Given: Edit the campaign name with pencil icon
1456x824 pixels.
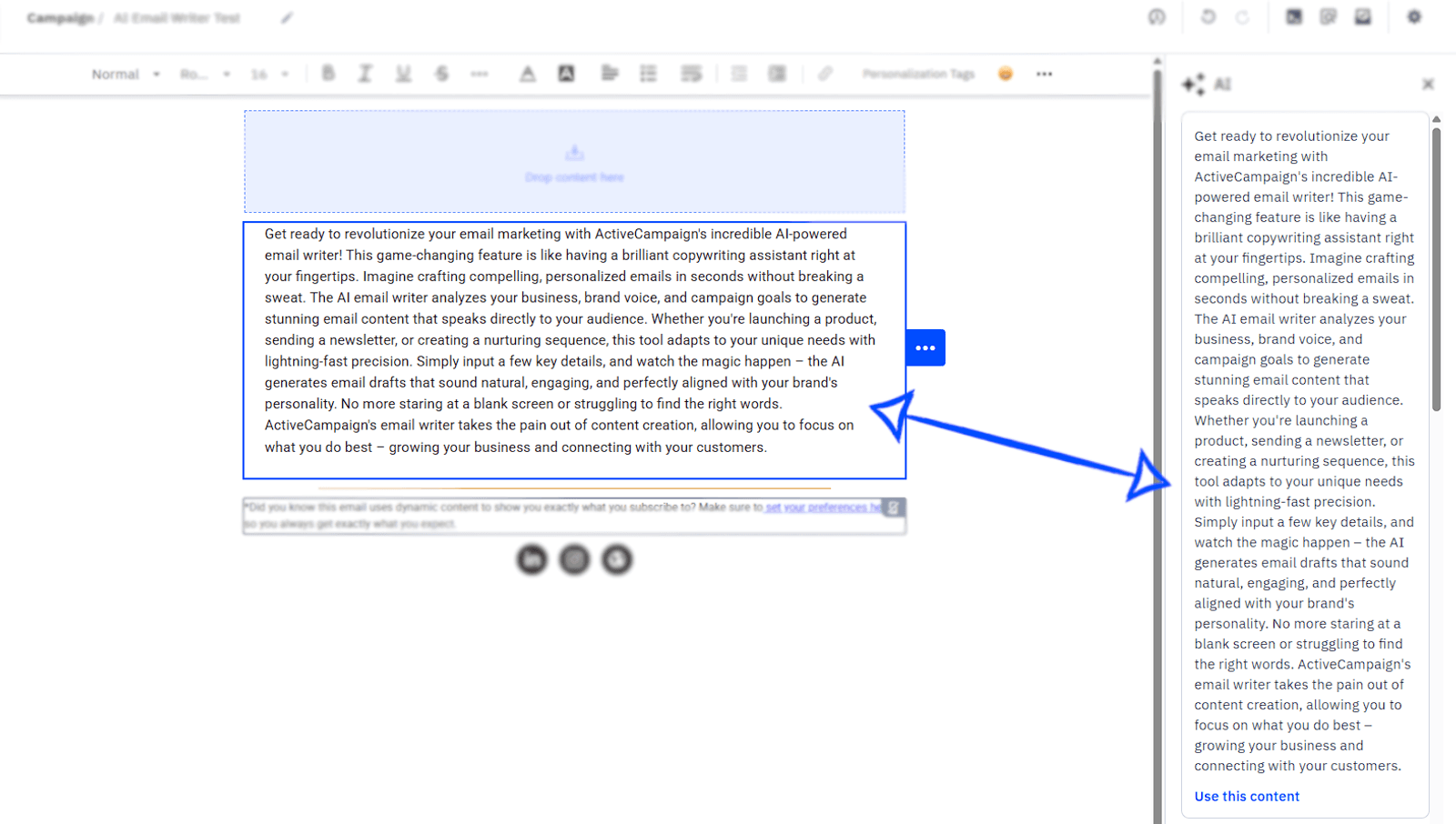Looking at the screenshot, I should pyautogui.click(x=287, y=18).
